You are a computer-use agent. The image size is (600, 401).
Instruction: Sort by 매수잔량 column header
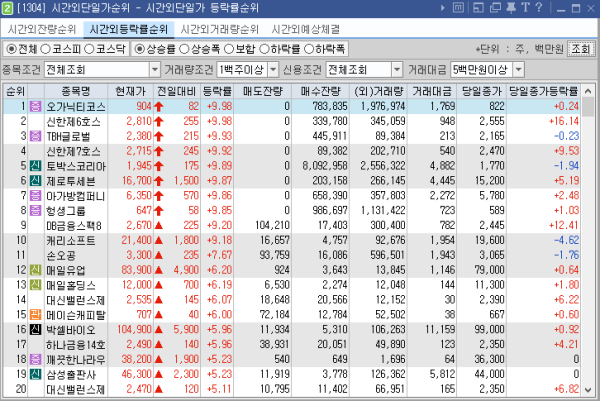point(320,91)
